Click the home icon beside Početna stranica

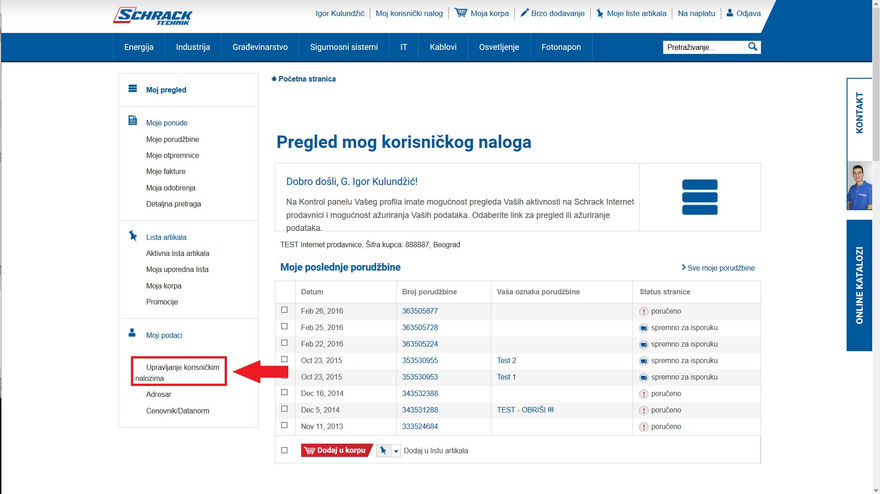pos(274,79)
